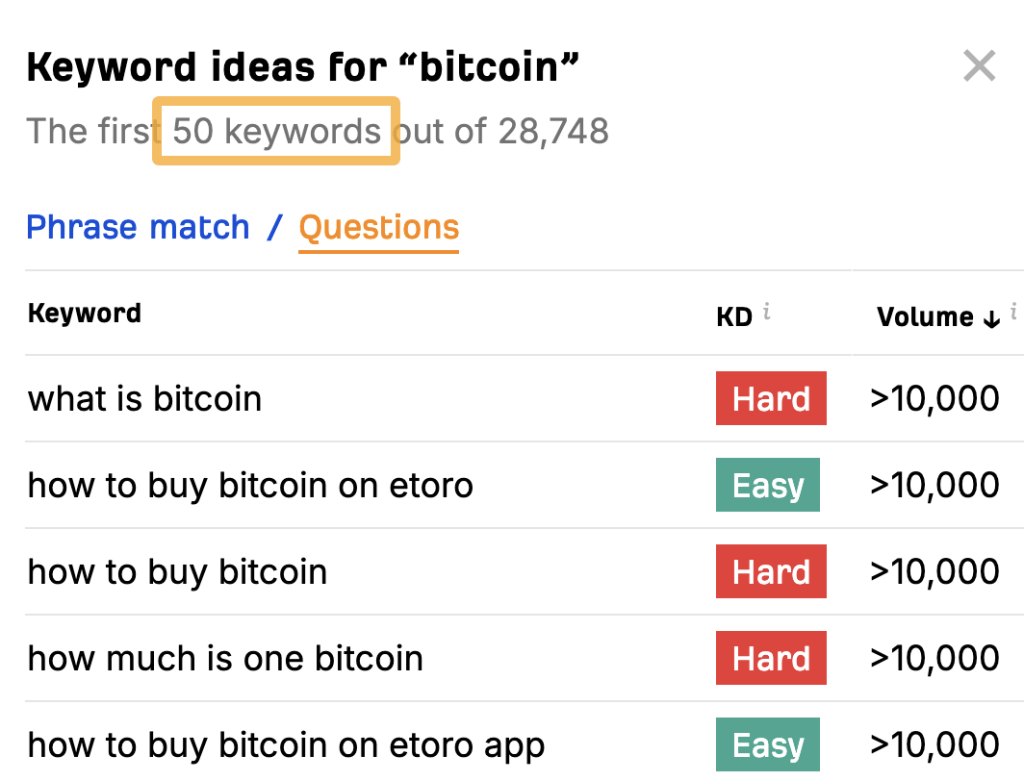
Task: Click the KD info icon
Action: click(767, 312)
